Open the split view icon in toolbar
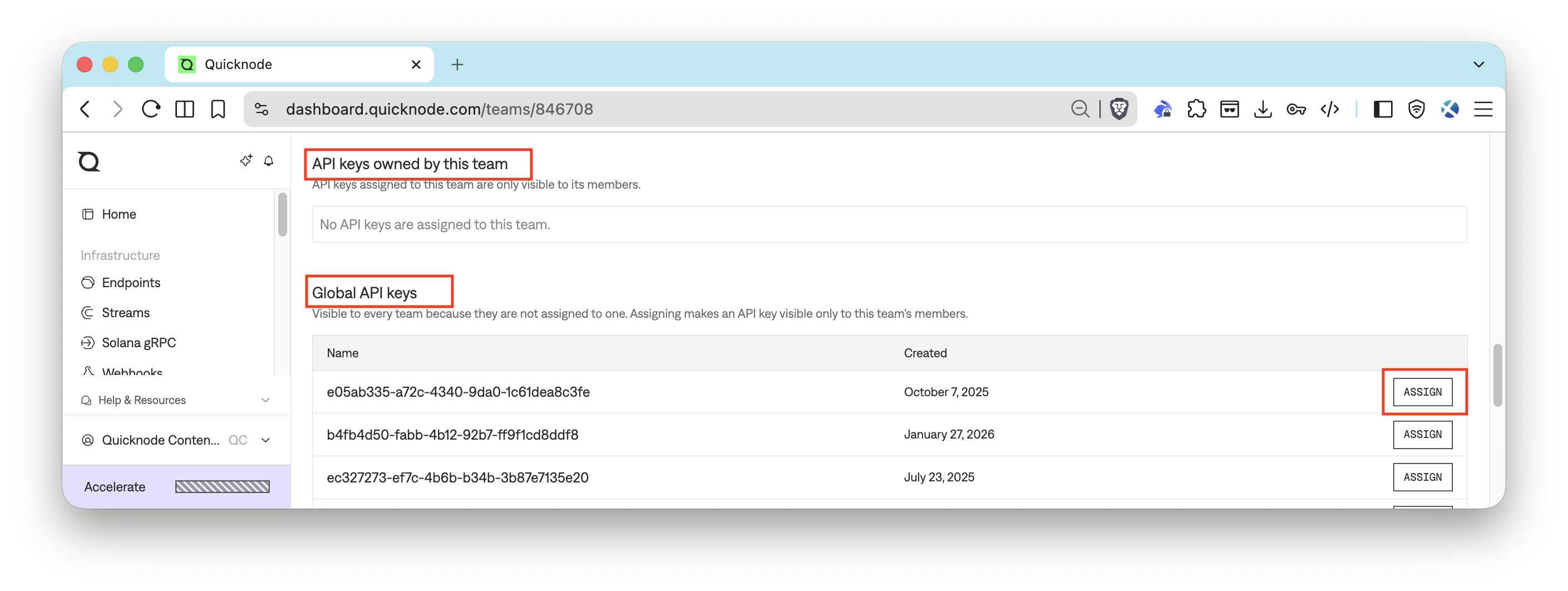Viewport: 1568px width, 591px height. (x=184, y=109)
